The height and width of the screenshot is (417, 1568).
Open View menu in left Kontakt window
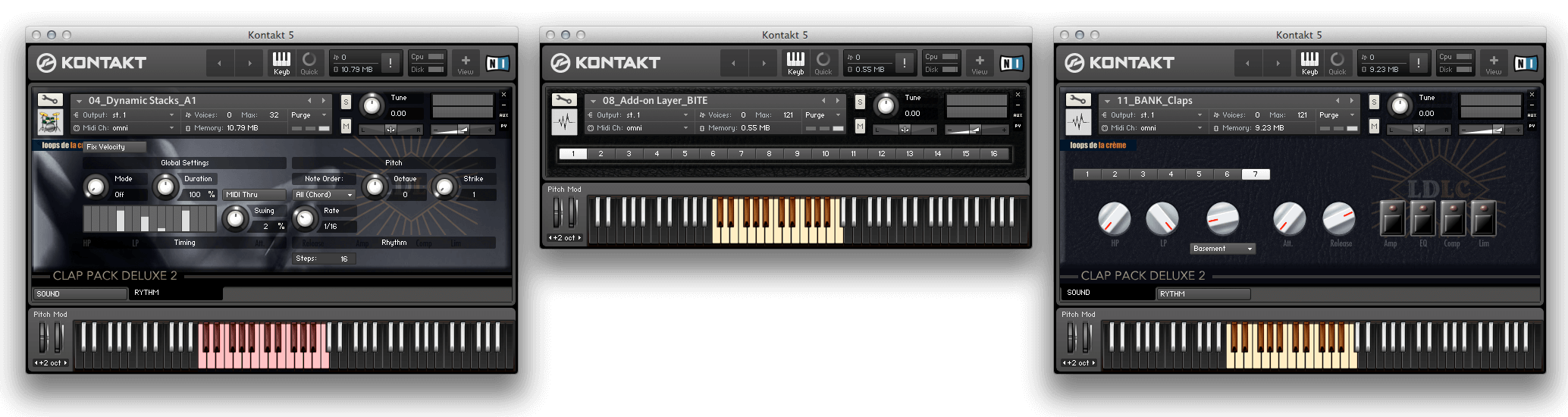pyautogui.click(x=466, y=63)
